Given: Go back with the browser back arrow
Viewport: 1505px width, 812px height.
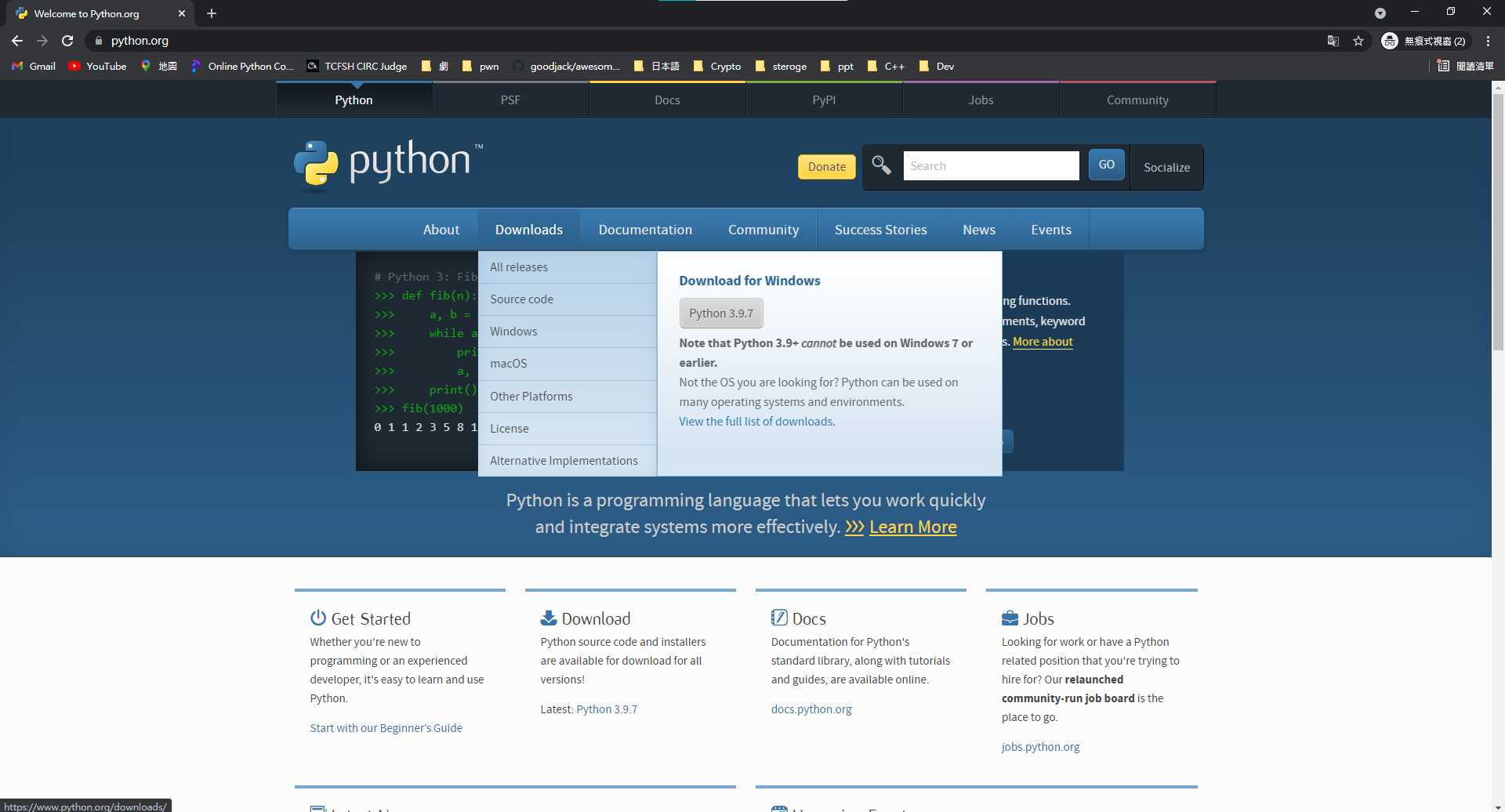Looking at the screenshot, I should 17,41.
